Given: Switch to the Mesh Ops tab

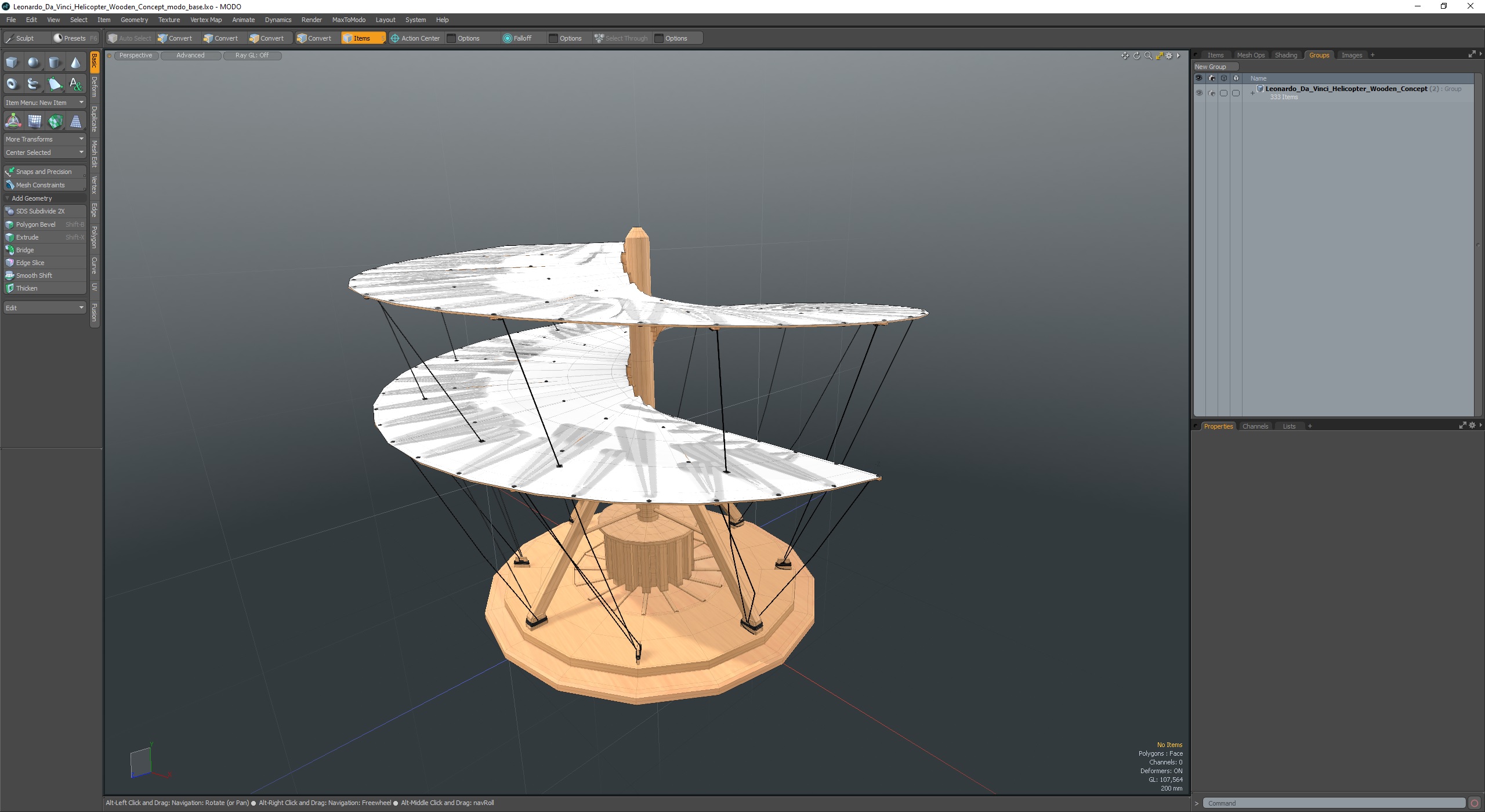Looking at the screenshot, I should (x=1251, y=55).
